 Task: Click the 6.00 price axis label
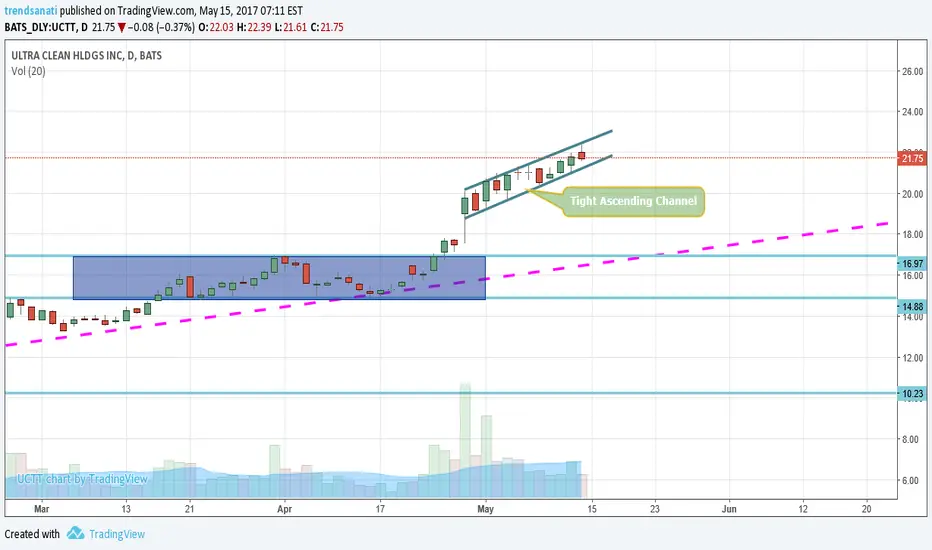click(910, 480)
